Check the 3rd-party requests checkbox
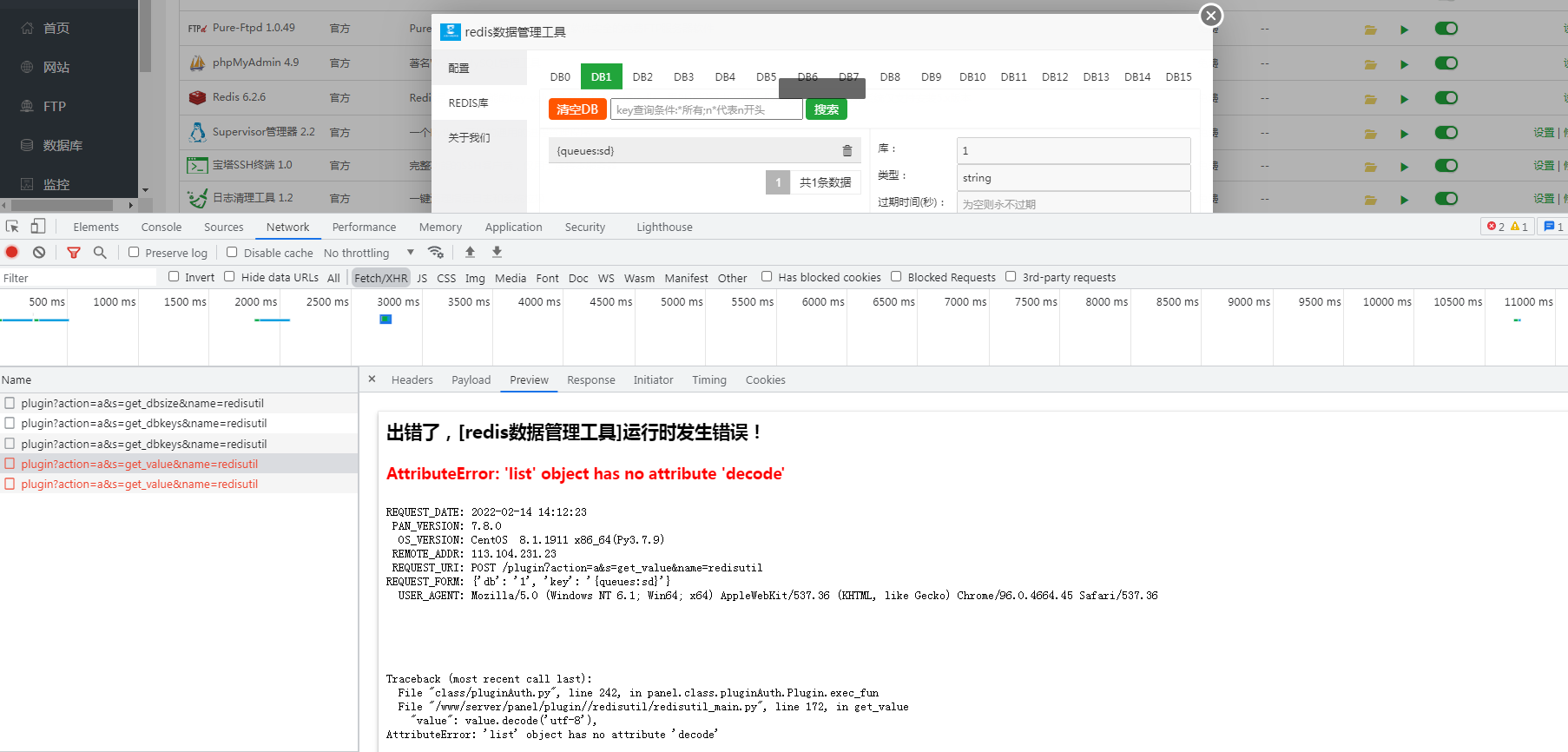Viewport: 1568px width, 752px height. 1011,277
